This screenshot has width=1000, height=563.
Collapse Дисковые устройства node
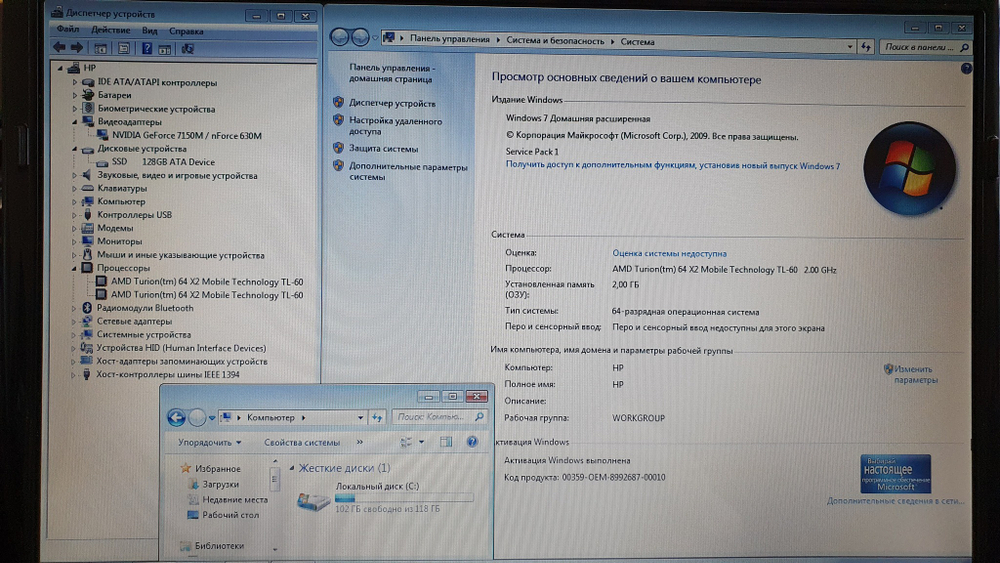pyautogui.click(x=75, y=149)
